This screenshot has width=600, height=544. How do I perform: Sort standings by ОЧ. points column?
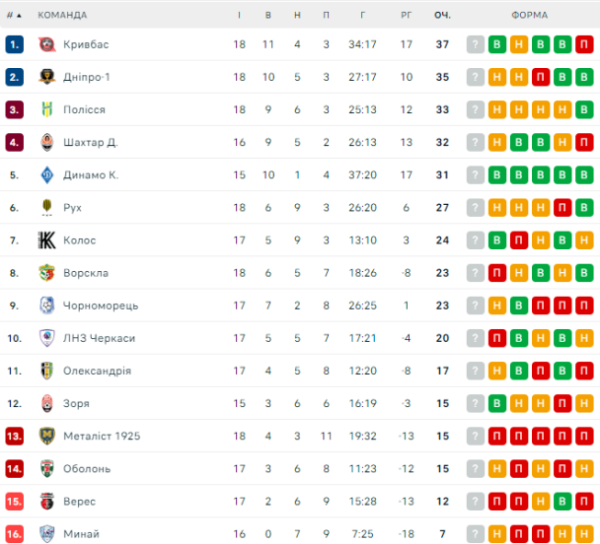point(442,15)
